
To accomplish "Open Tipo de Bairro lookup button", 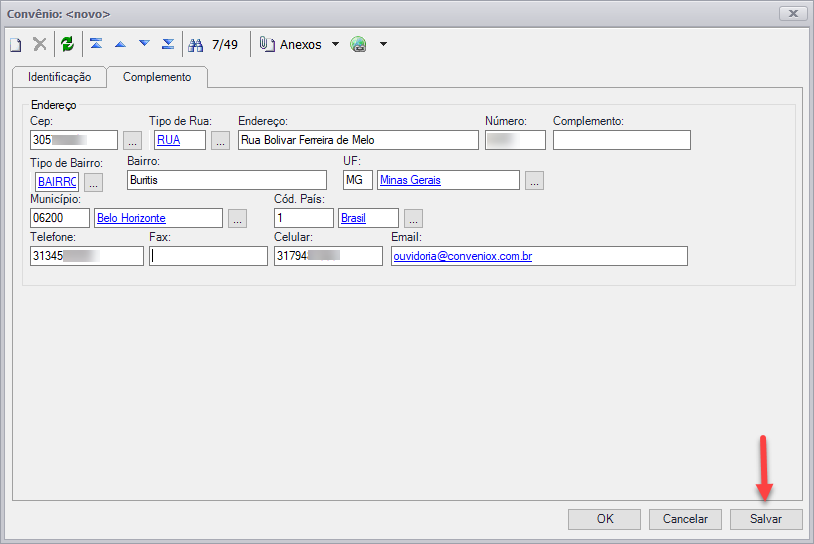I will (x=93, y=182).
